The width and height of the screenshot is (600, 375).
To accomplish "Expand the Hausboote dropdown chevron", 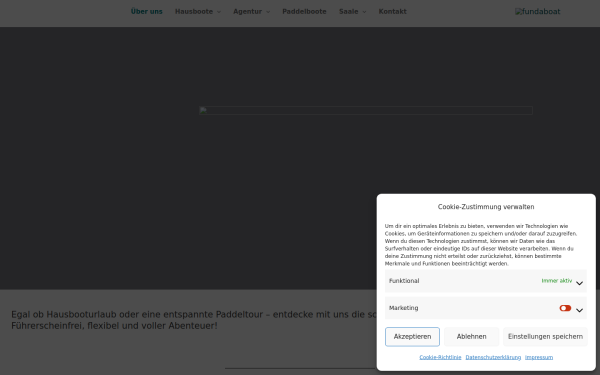I will (x=219, y=12).
